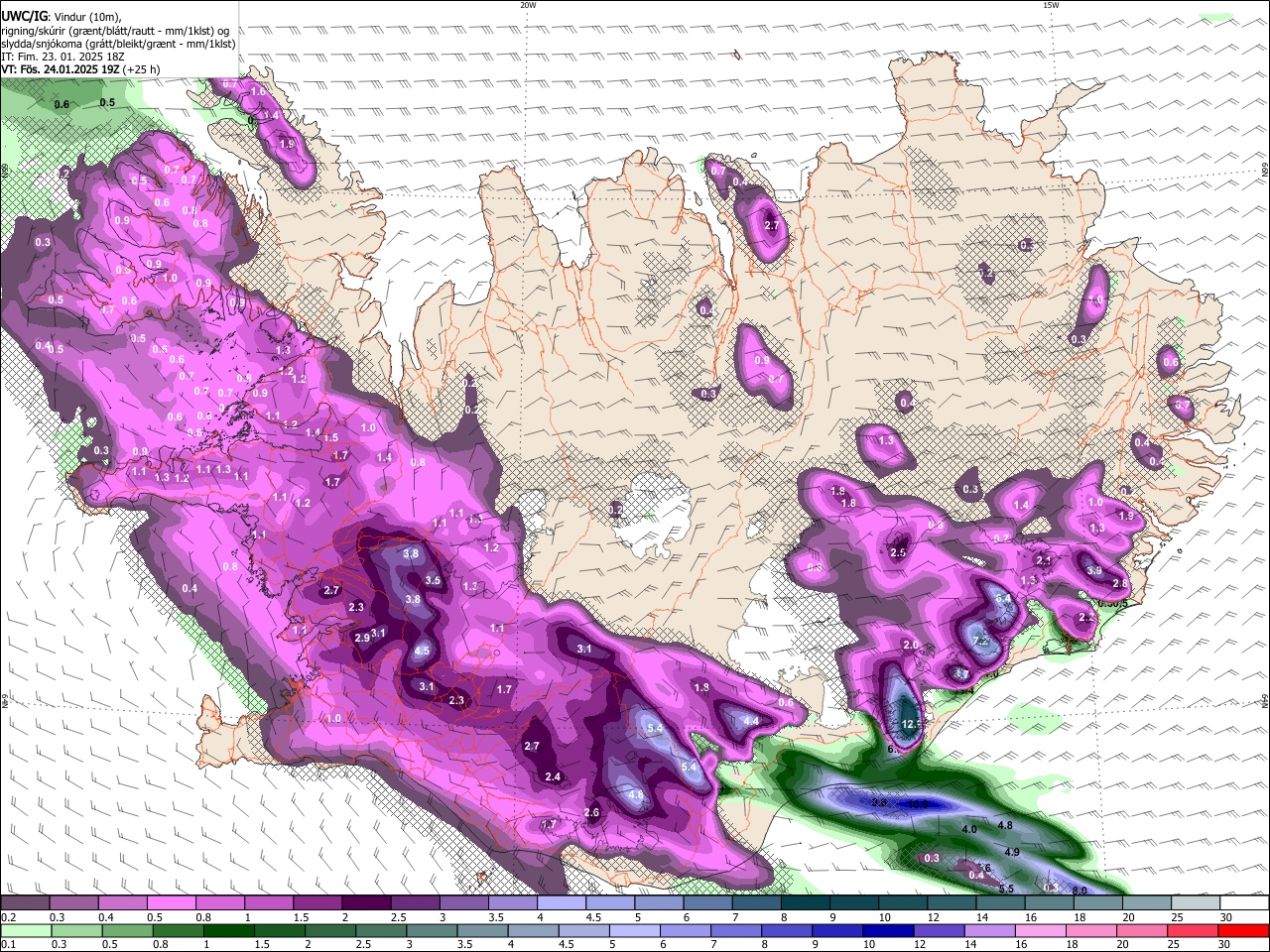1270x952 pixels.
Task: Click the '7.2' precipitation value on the map
Action: pos(982,642)
